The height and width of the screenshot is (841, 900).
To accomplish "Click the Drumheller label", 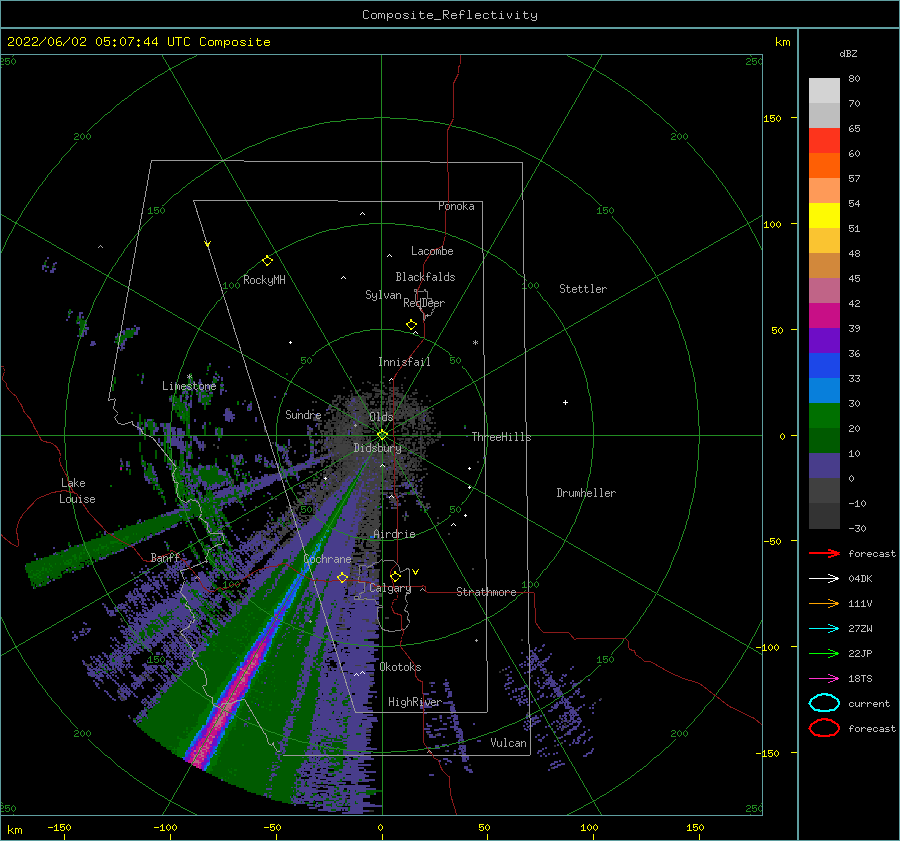I will coord(586,493).
